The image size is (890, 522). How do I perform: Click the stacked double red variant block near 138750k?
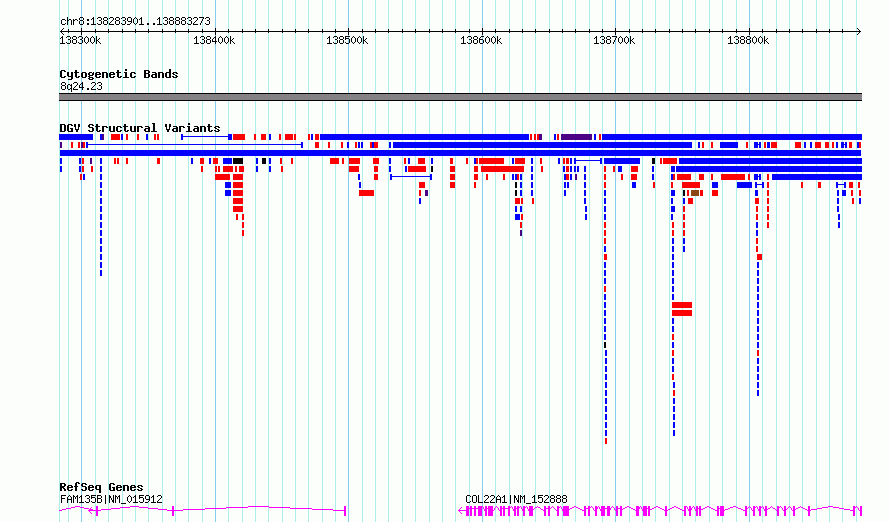tap(682, 309)
